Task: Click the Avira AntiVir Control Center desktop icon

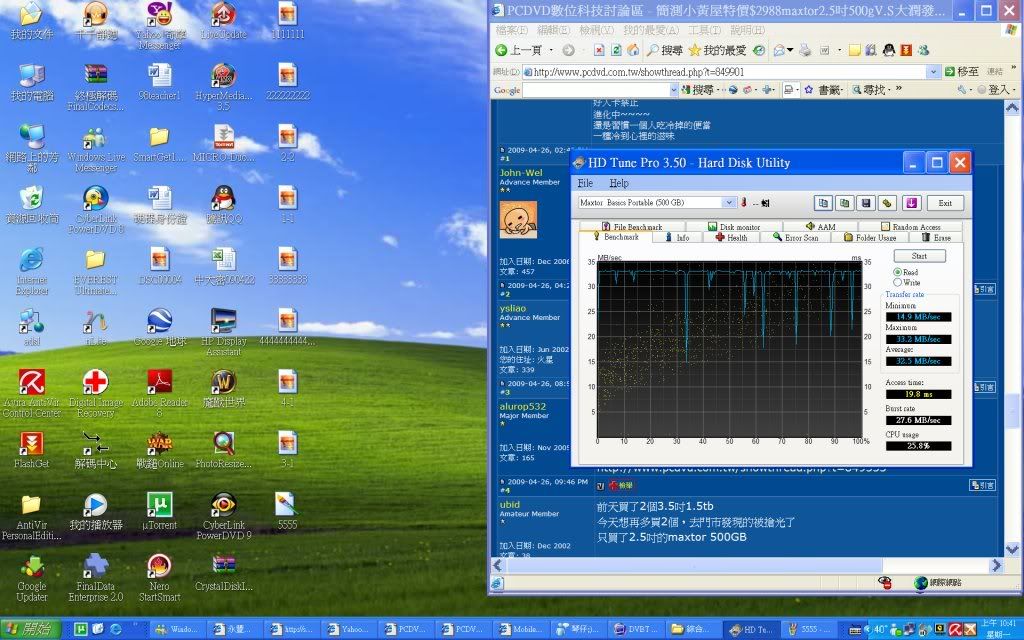Action: tap(31, 393)
